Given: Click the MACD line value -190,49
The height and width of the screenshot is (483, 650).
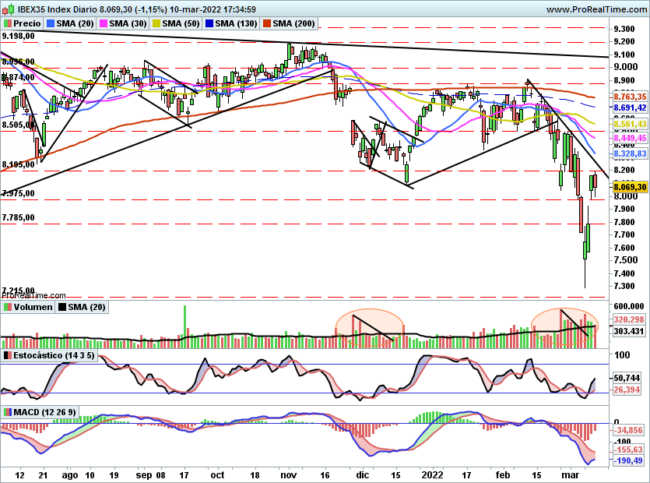Looking at the screenshot, I should [628, 461].
